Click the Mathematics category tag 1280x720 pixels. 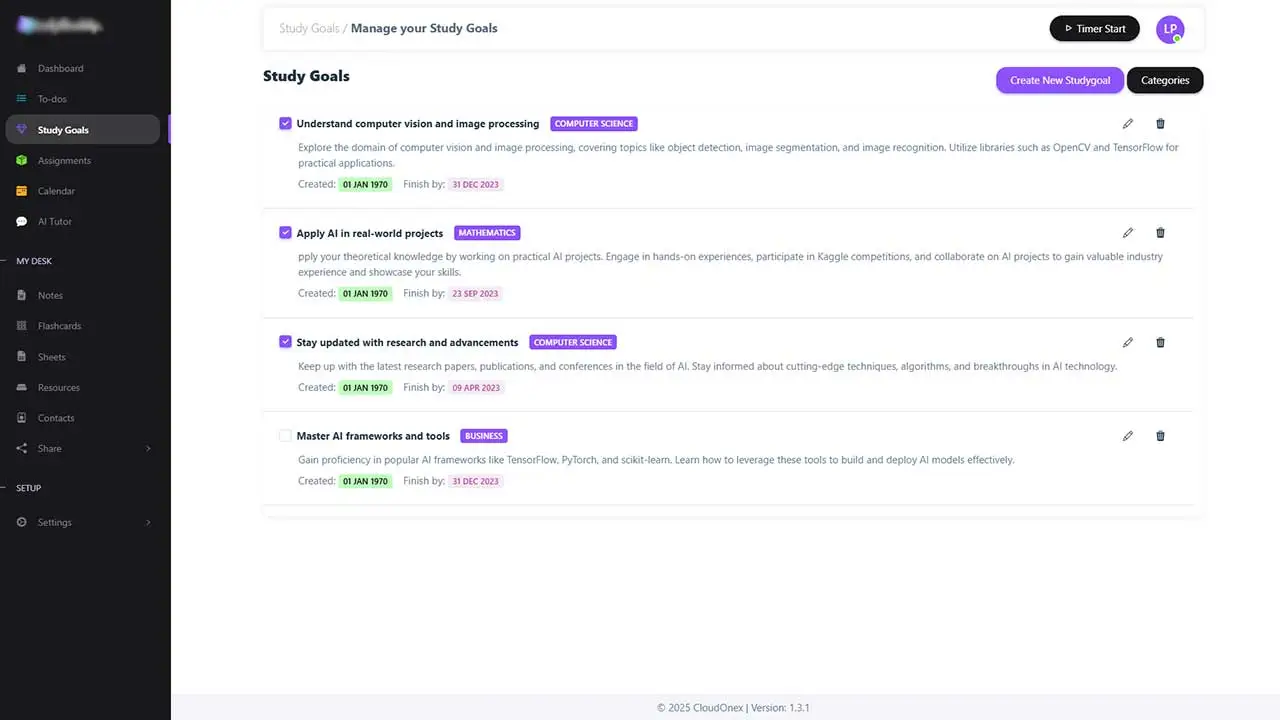pos(487,233)
